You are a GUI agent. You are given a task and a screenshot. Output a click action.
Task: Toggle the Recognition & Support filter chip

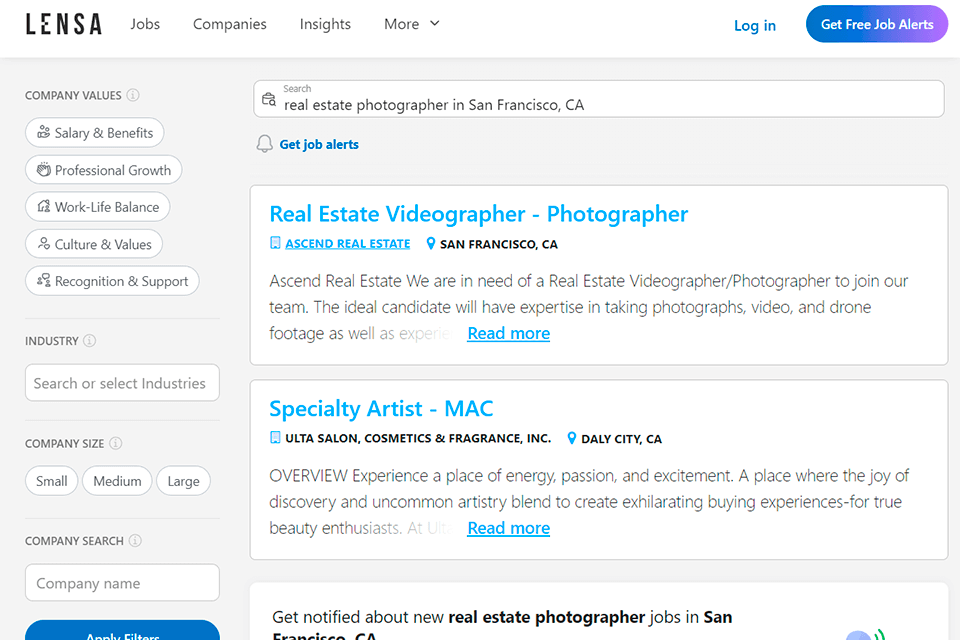point(112,281)
